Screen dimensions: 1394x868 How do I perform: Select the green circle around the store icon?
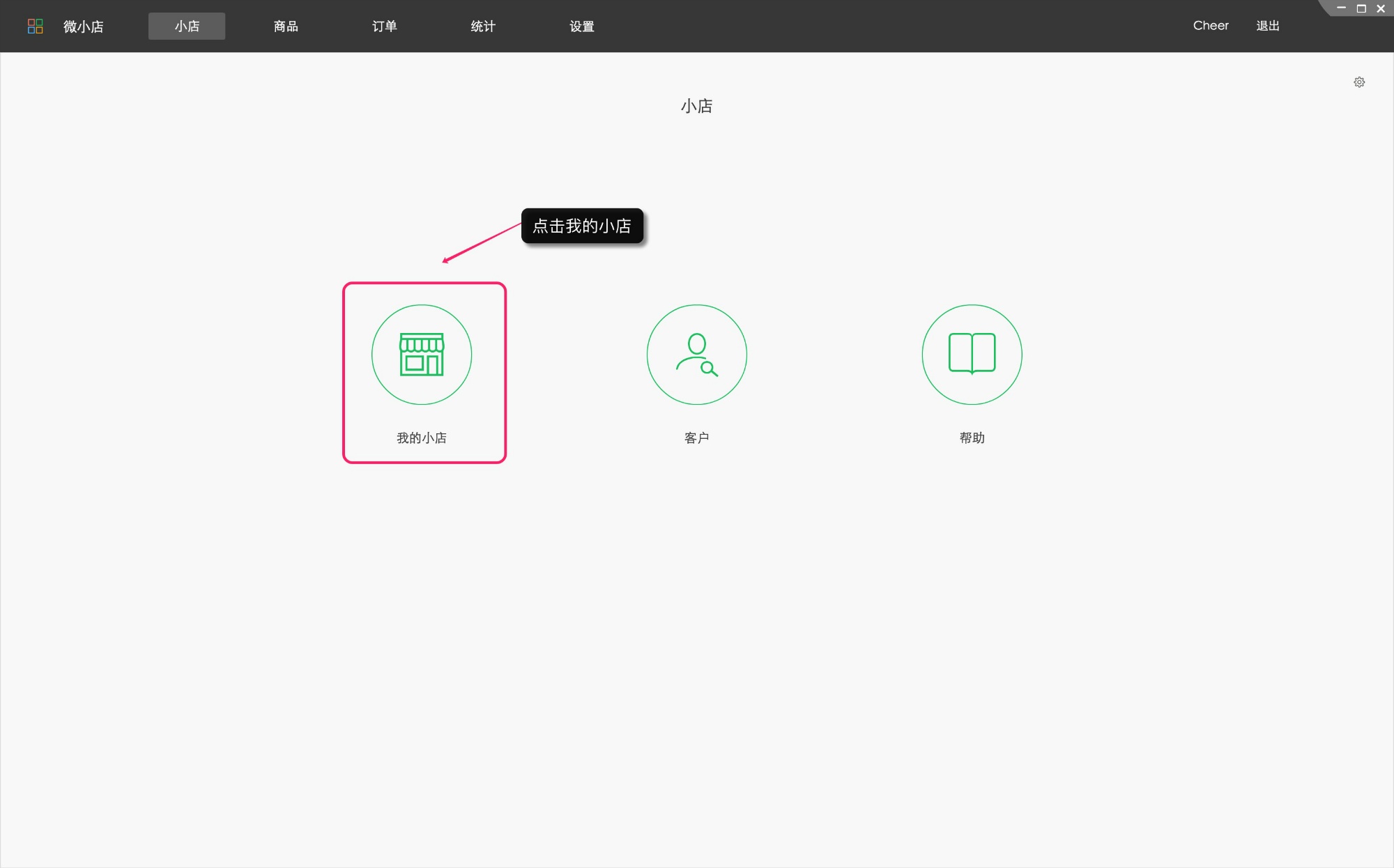[422, 354]
